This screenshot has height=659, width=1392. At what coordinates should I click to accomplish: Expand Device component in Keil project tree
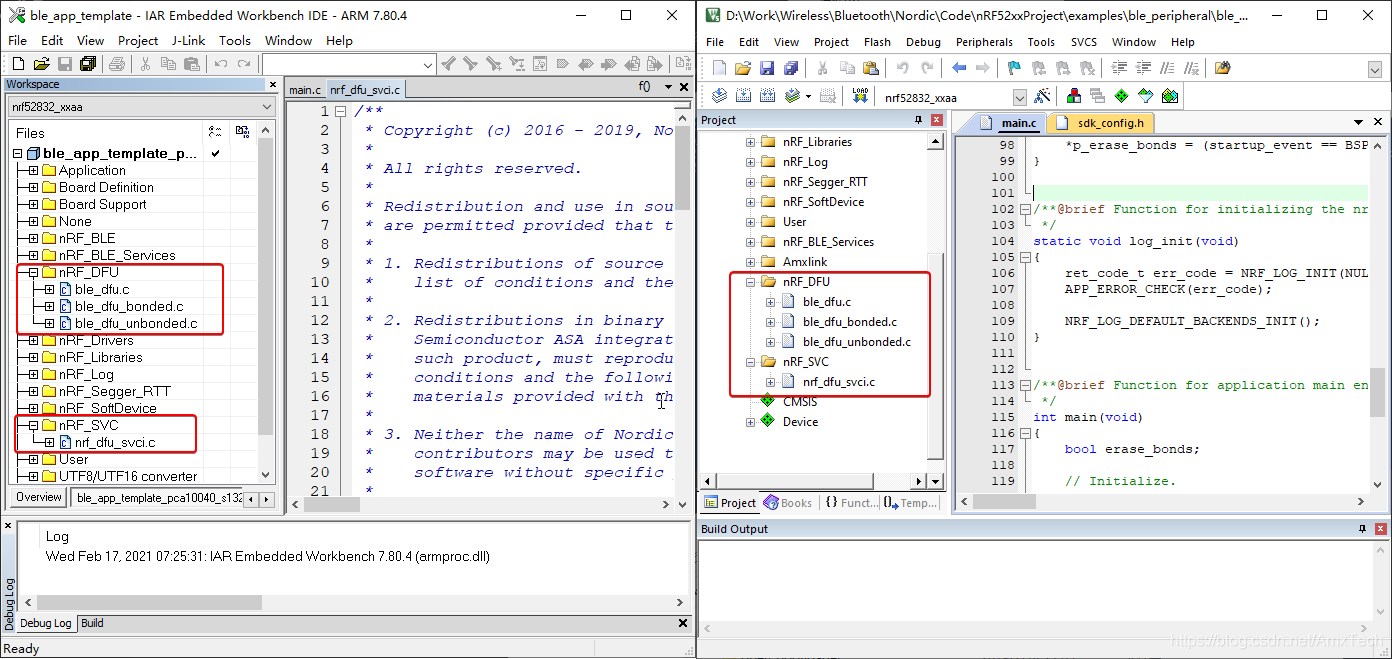tap(750, 422)
